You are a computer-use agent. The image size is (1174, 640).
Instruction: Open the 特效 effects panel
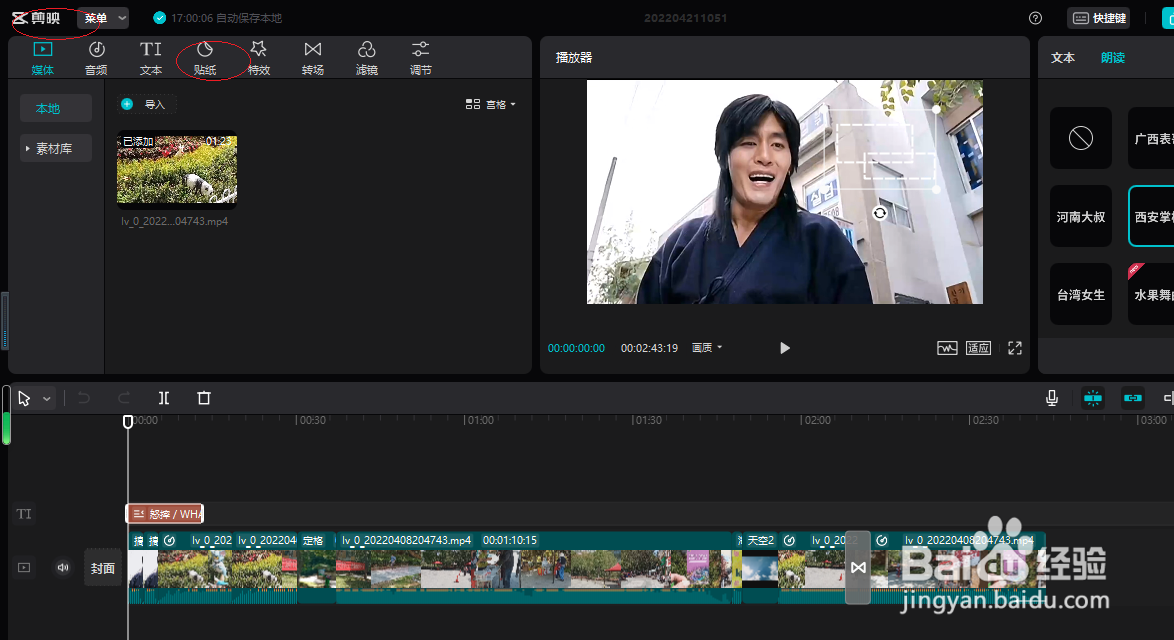coord(258,57)
